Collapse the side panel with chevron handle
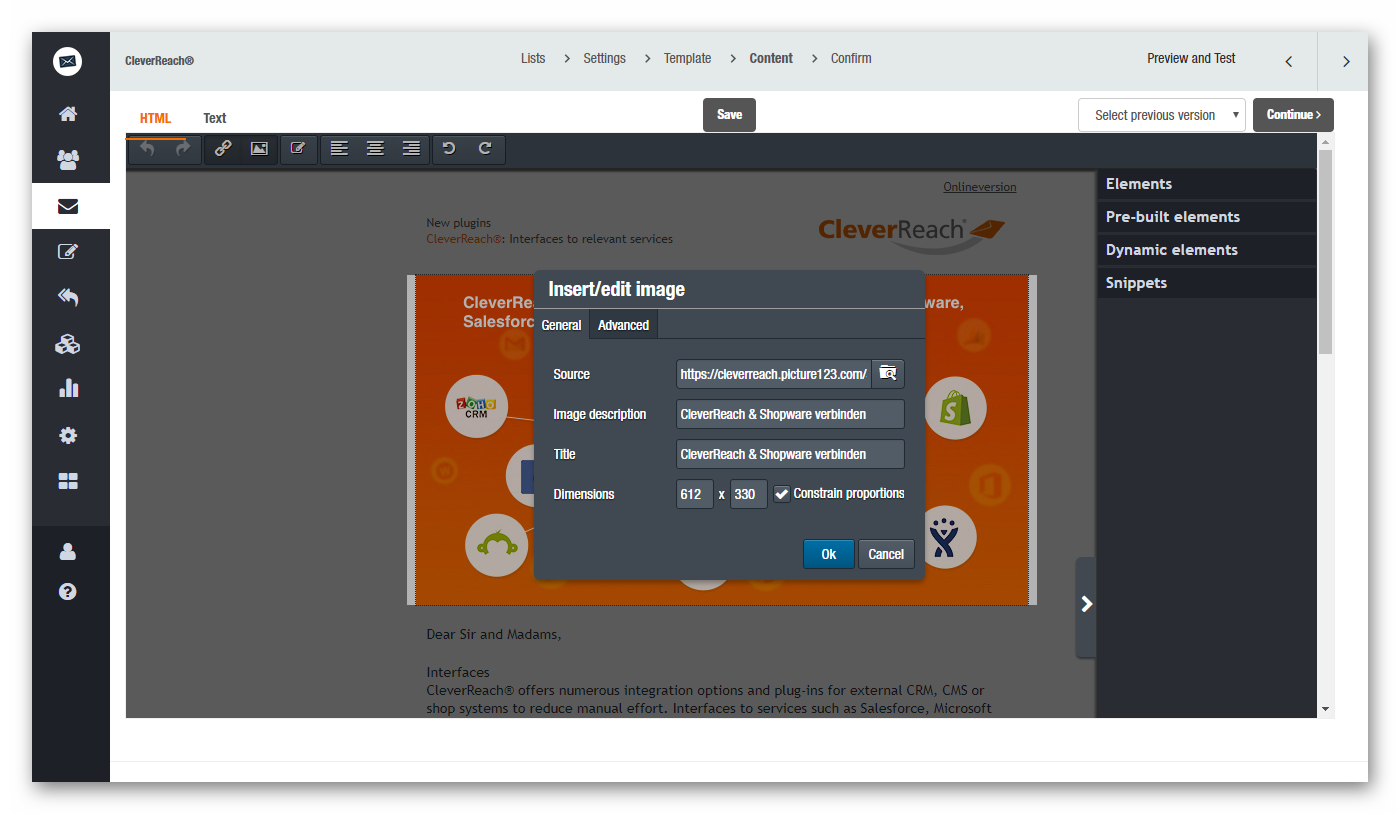The height and width of the screenshot is (814, 1400). point(1086,605)
